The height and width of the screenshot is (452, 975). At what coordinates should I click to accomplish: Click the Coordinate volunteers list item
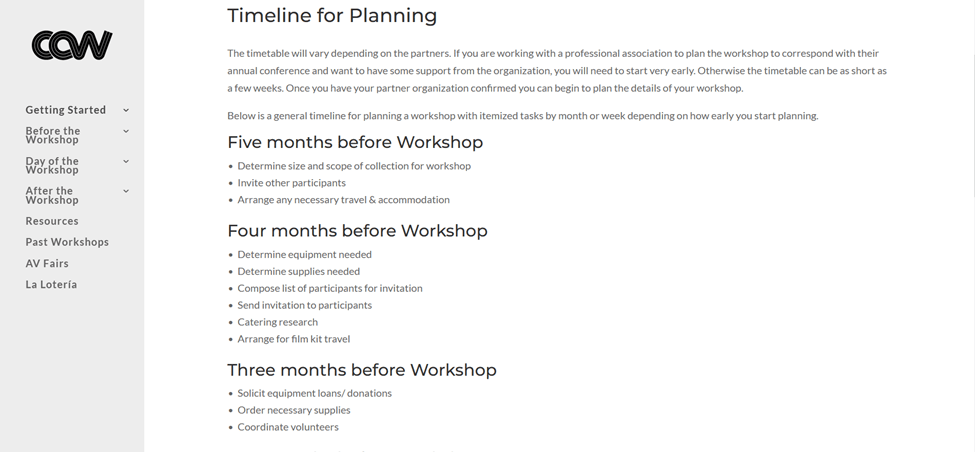click(288, 427)
